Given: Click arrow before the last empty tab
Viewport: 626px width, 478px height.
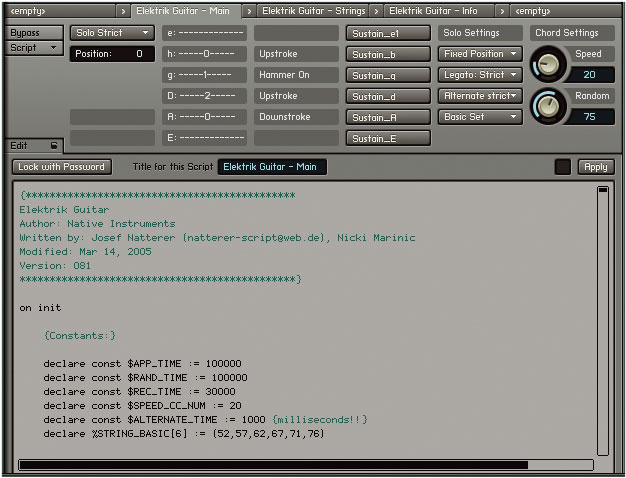Looking at the screenshot, I should click(x=502, y=11).
